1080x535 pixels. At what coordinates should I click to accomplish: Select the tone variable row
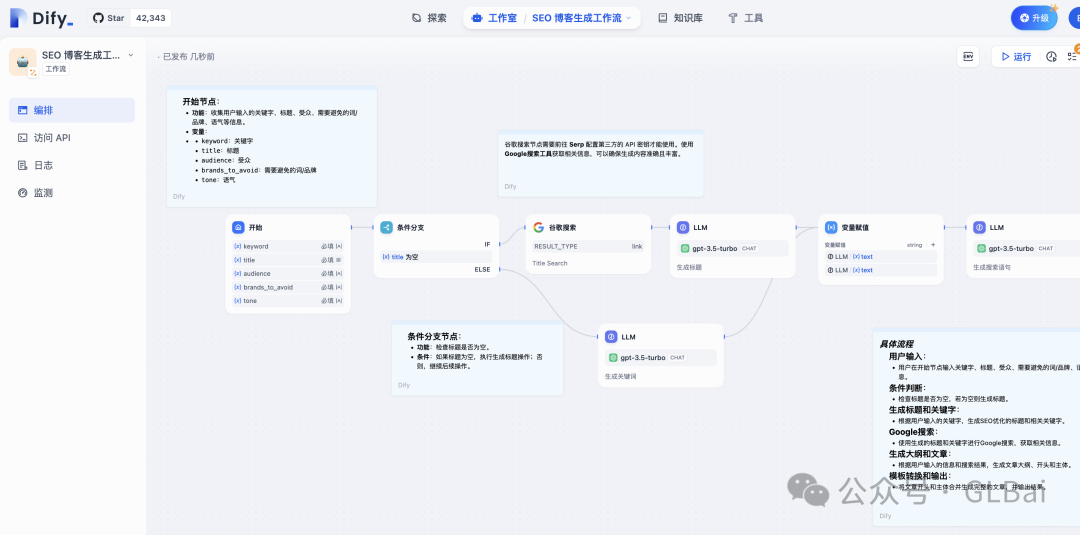coord(288,301)
